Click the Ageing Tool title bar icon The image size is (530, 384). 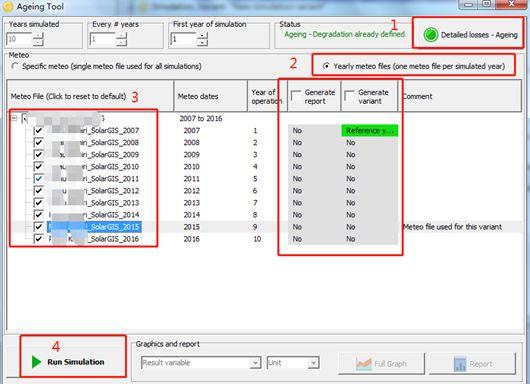[x=8, y=6]
